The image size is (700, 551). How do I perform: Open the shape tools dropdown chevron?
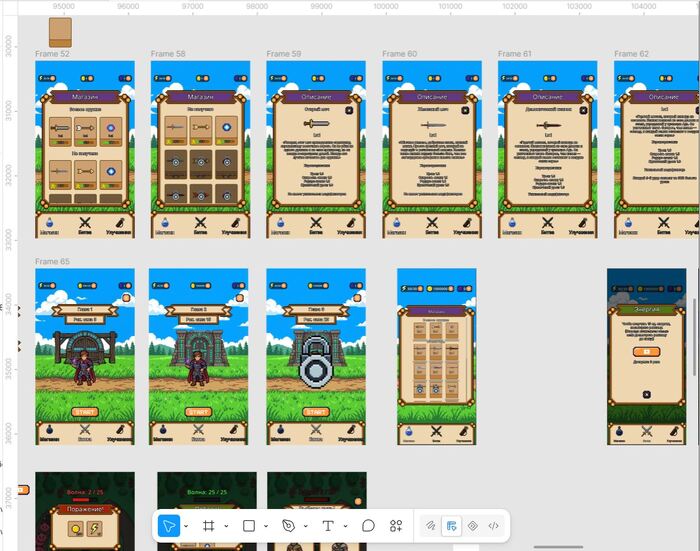[266, 526]
